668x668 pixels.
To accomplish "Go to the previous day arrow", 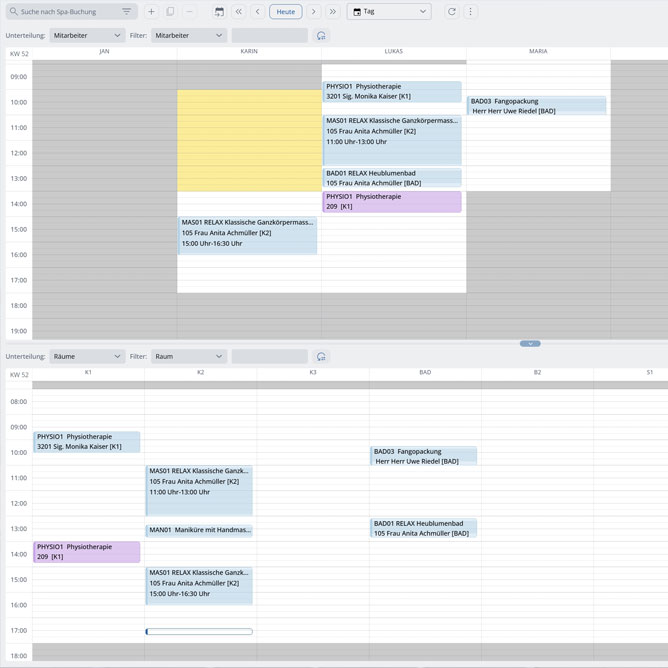I will point(257,12).
